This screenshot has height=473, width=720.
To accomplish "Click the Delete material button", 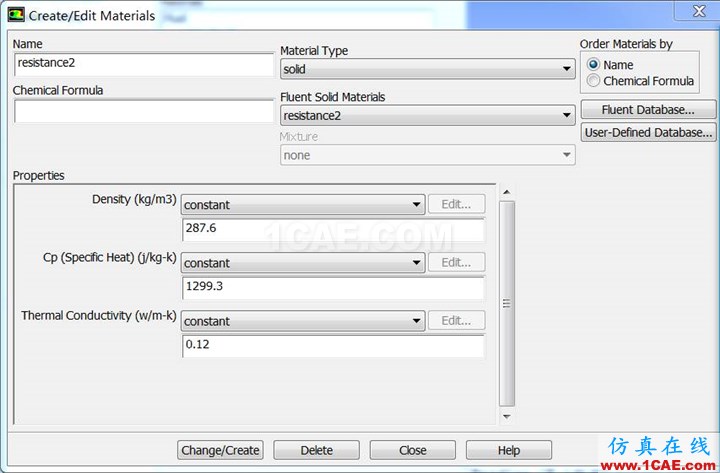I will 316,450.
